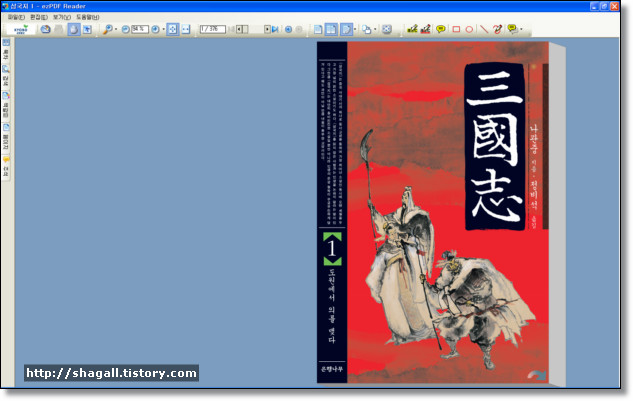Minimize the ezPDF Reader window
The height and width of the screenshot is (401, 633).
click(594, 6)
